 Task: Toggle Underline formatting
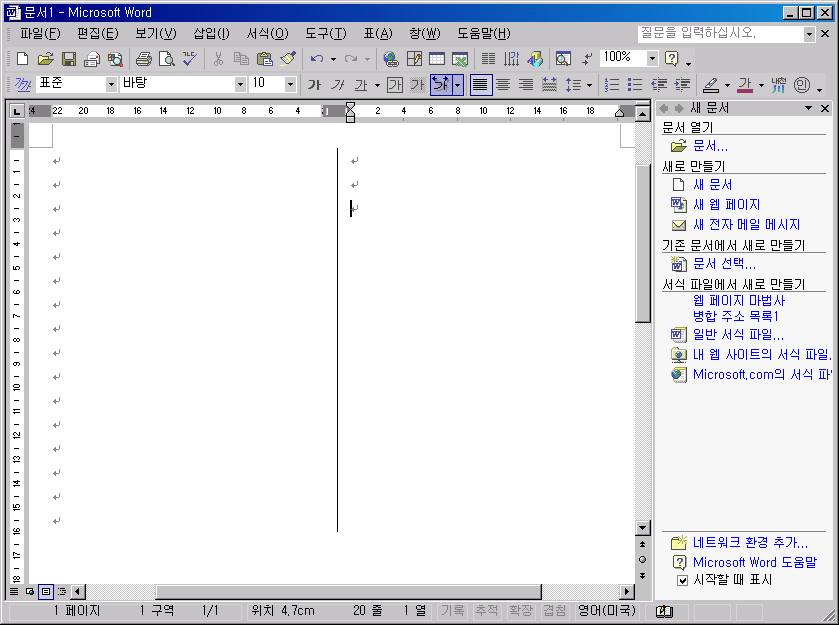(361, 85)
